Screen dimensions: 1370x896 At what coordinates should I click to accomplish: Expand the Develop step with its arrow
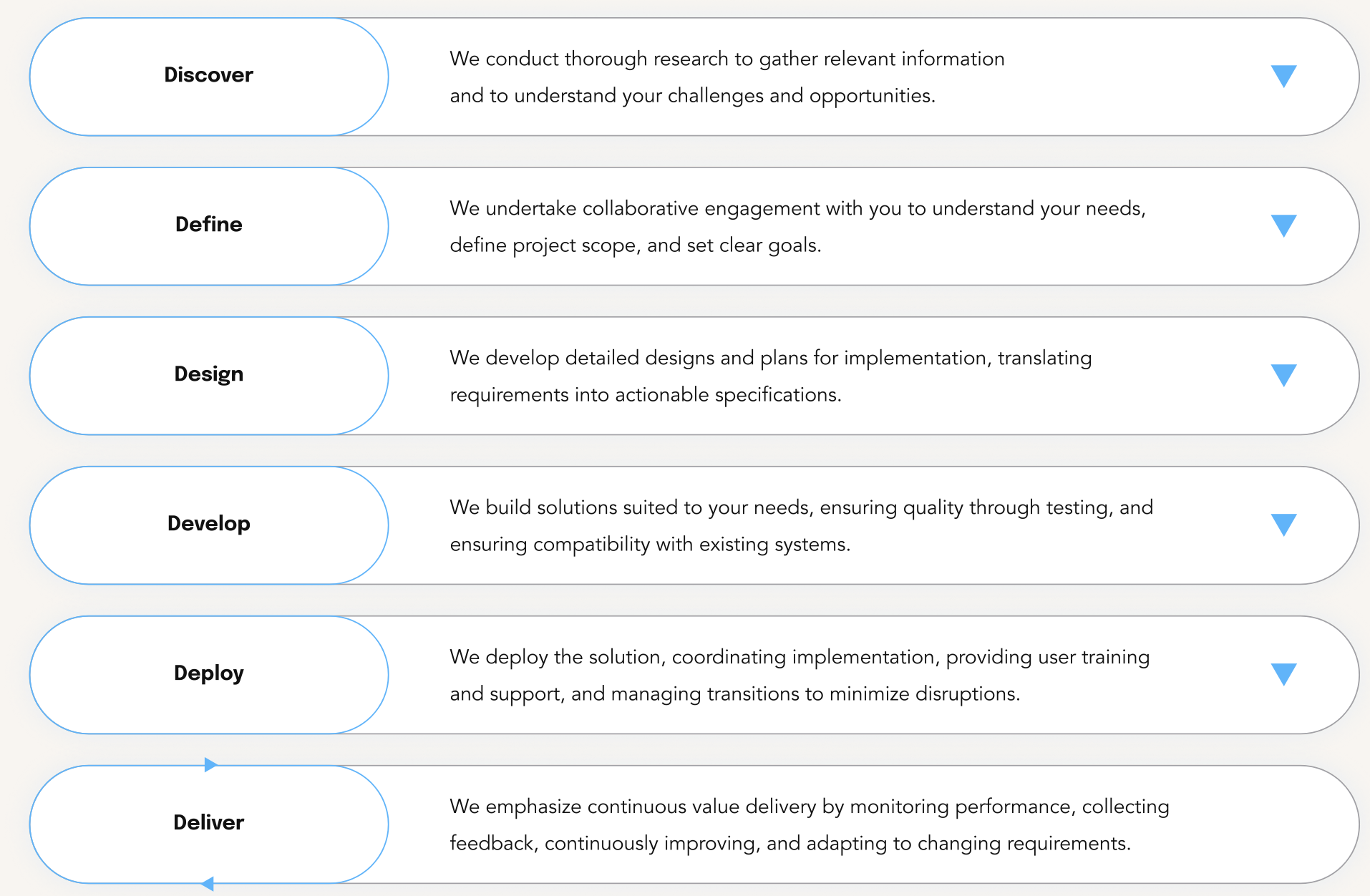[1283, 525]
